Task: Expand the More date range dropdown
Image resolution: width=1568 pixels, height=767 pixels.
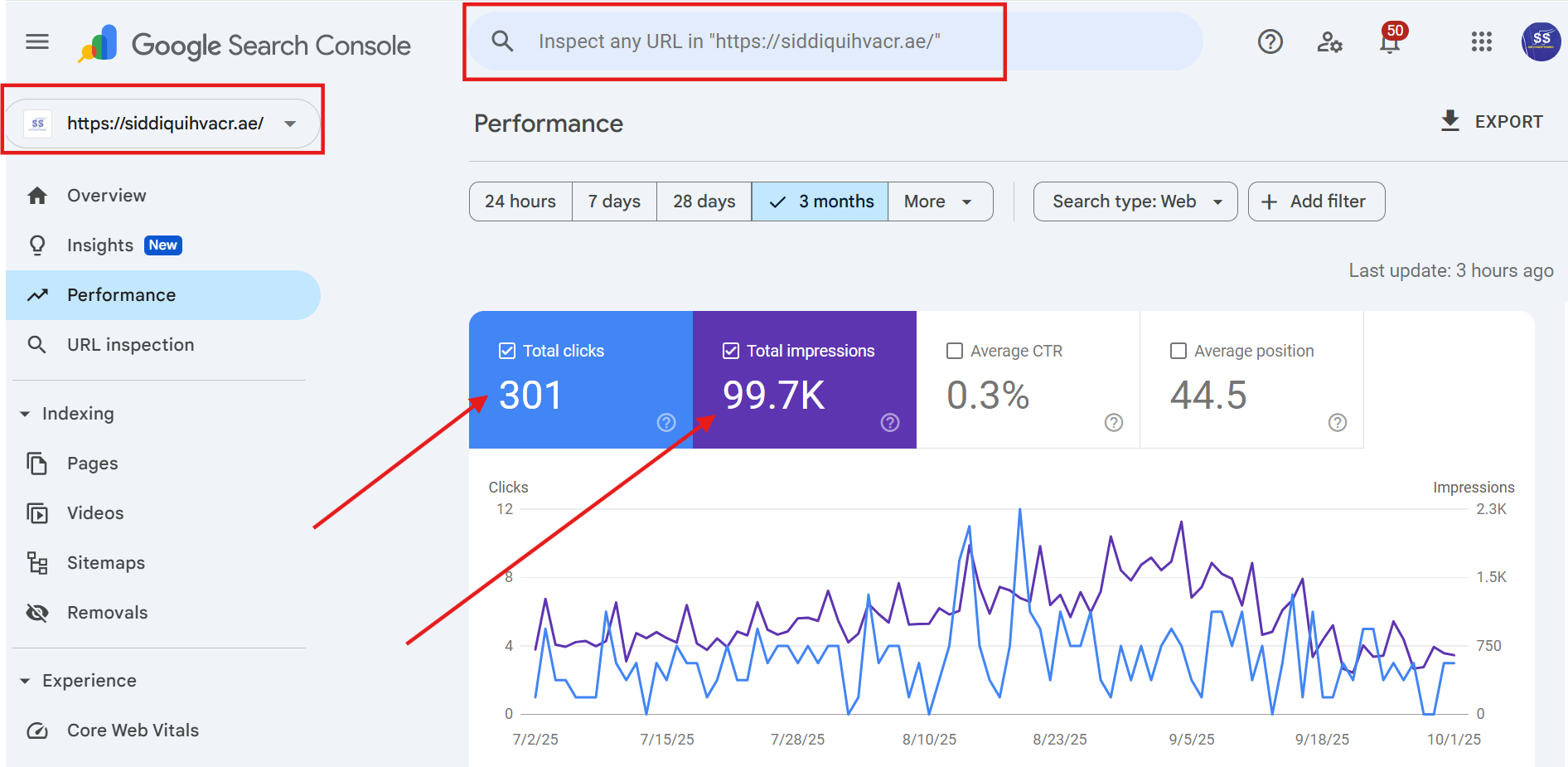Action: point(939,201)
